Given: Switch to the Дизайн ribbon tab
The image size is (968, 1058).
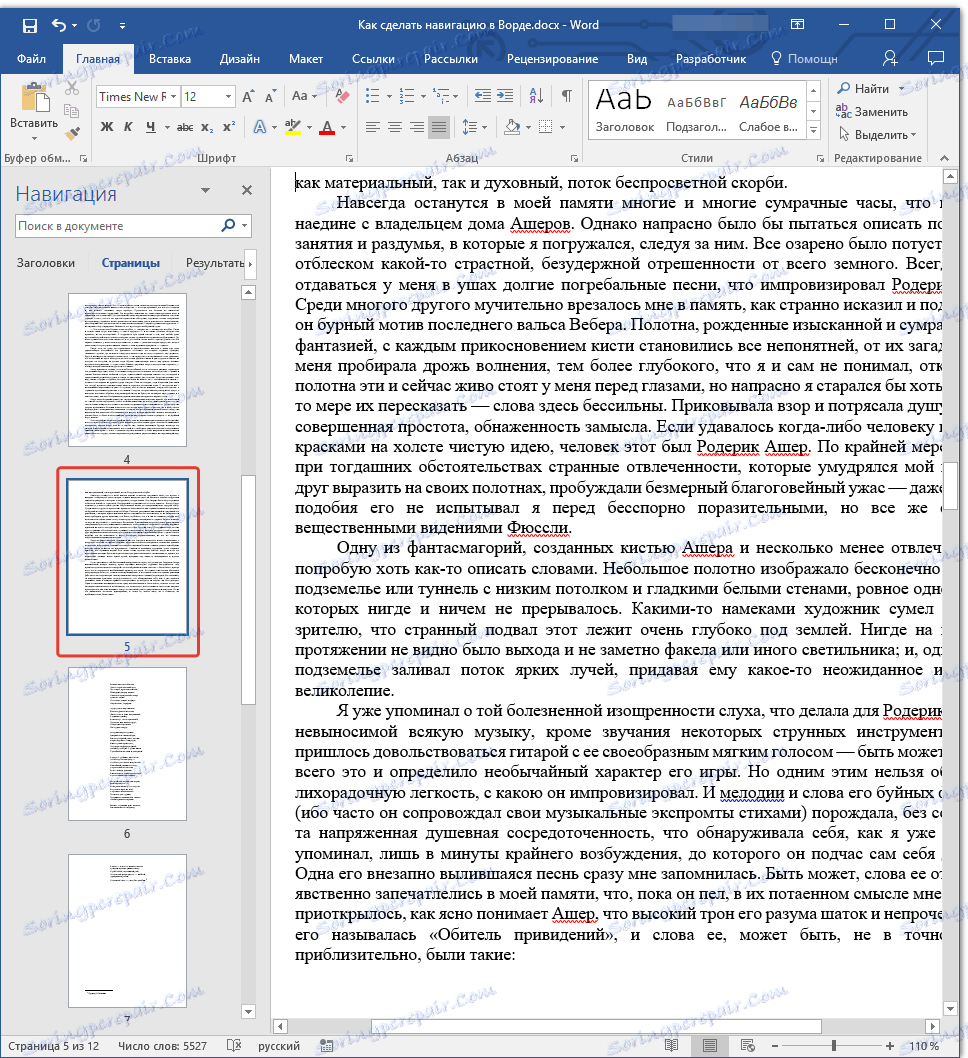Looking at the screenshot, I should tap(239, 59).
